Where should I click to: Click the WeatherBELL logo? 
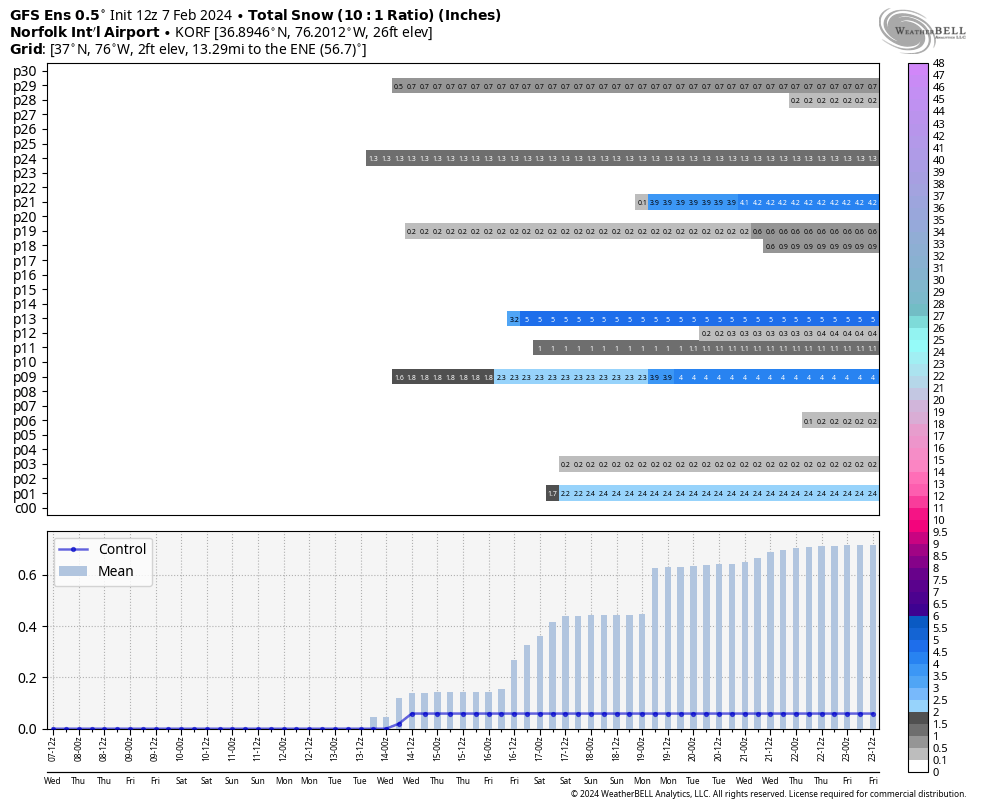922,31
